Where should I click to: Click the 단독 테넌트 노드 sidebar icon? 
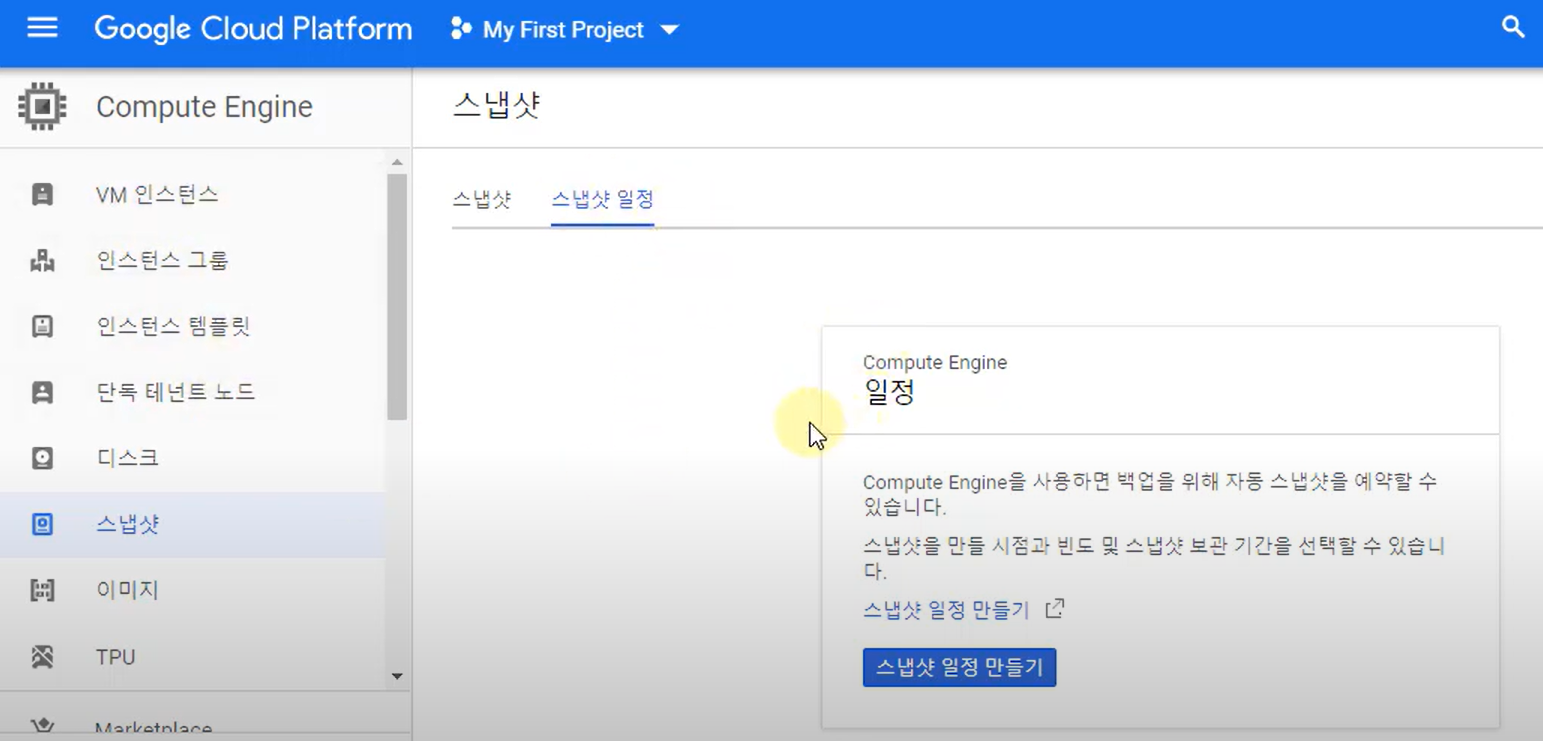click(42, 392)
